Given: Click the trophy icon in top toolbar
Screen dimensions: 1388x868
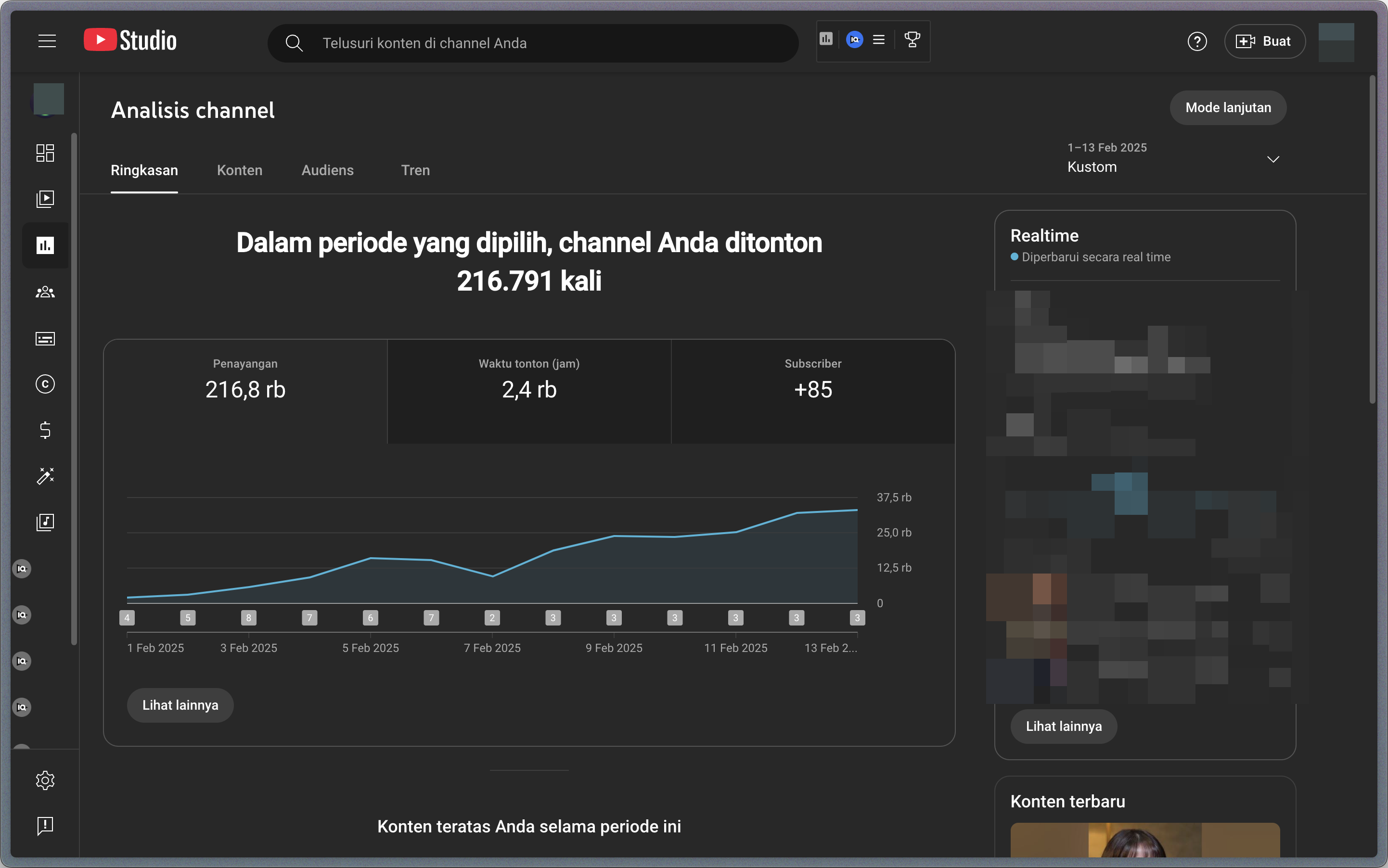Looking at the screenshot, I should pyautogui.click(x=912, y=39).
